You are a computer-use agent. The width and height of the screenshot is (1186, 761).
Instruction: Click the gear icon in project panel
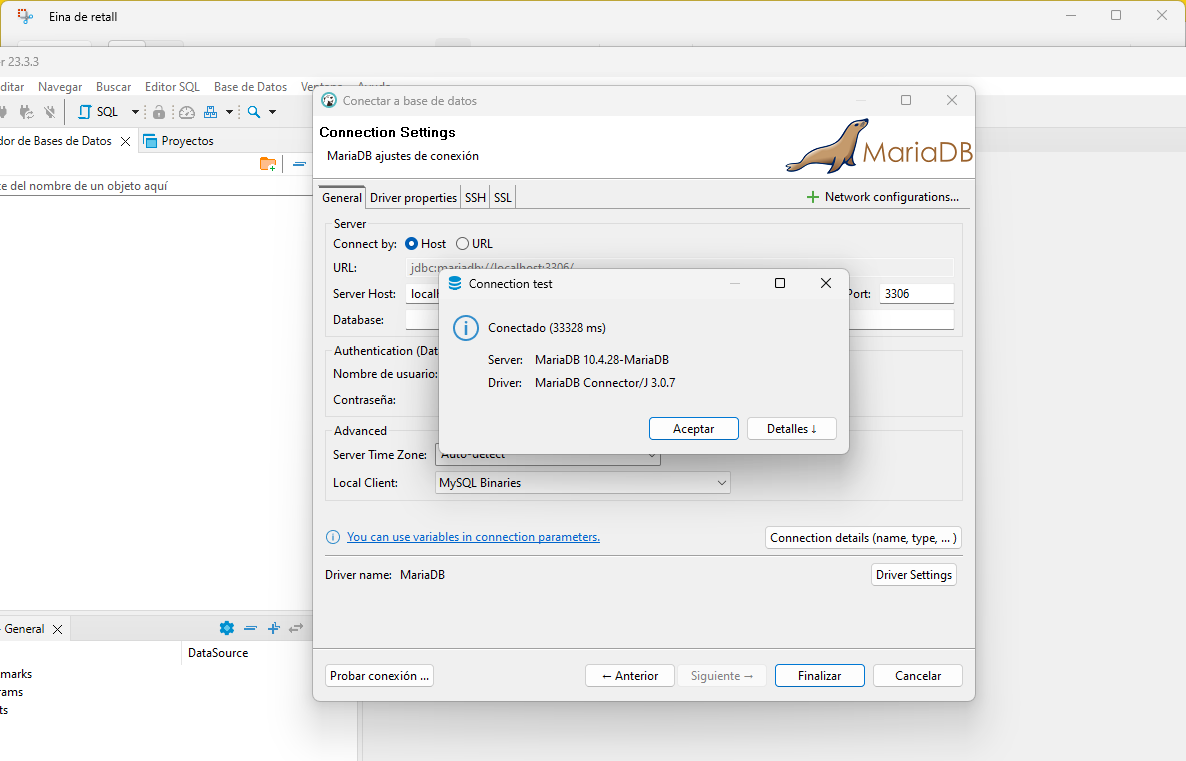pyautogui.click(x=226, y=628)
